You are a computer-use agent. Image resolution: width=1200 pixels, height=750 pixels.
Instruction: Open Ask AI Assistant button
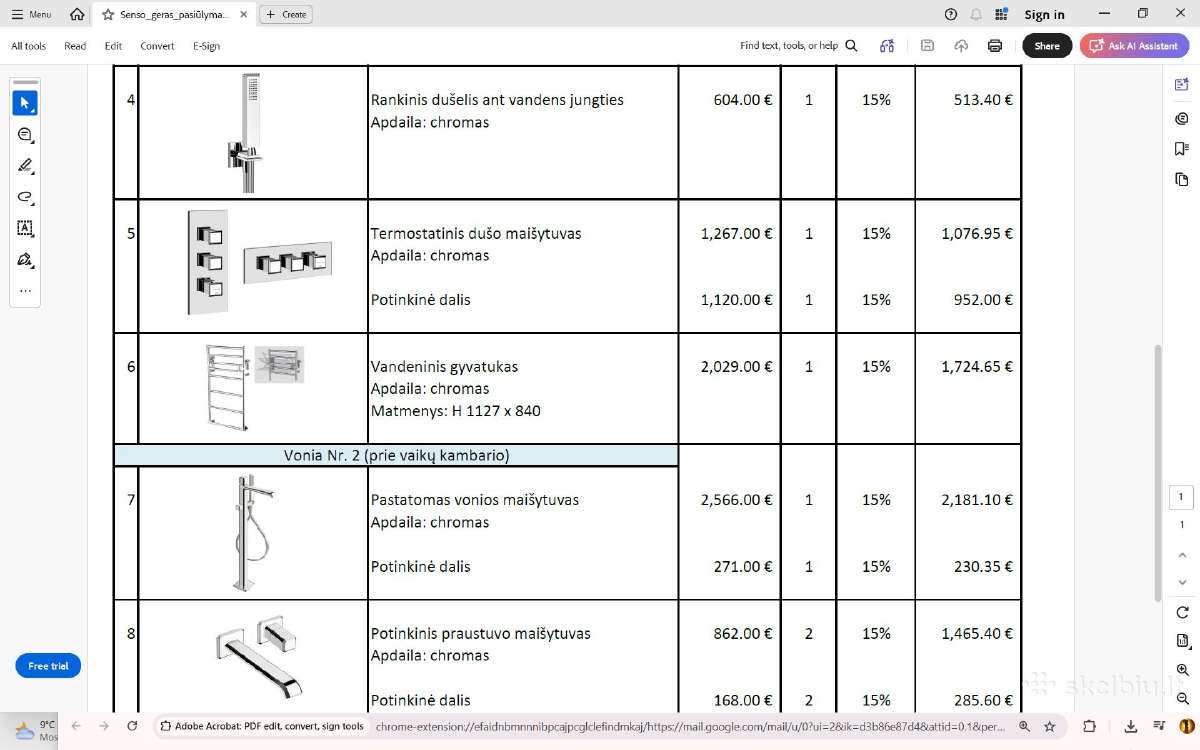(x=1134, y=46)
